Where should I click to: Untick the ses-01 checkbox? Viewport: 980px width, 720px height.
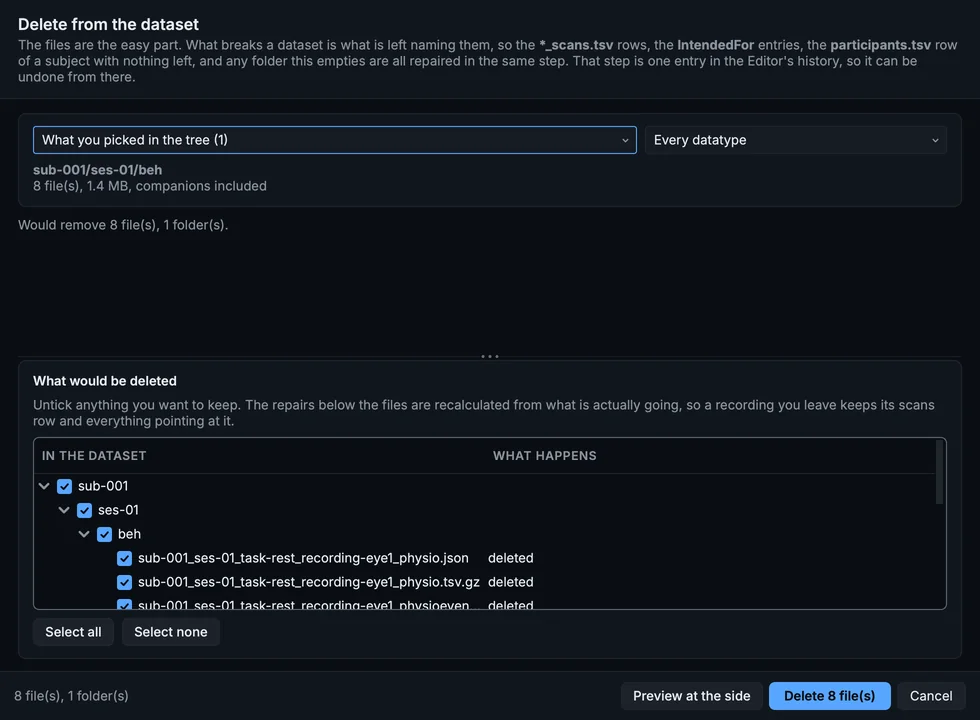coord(84,511)
